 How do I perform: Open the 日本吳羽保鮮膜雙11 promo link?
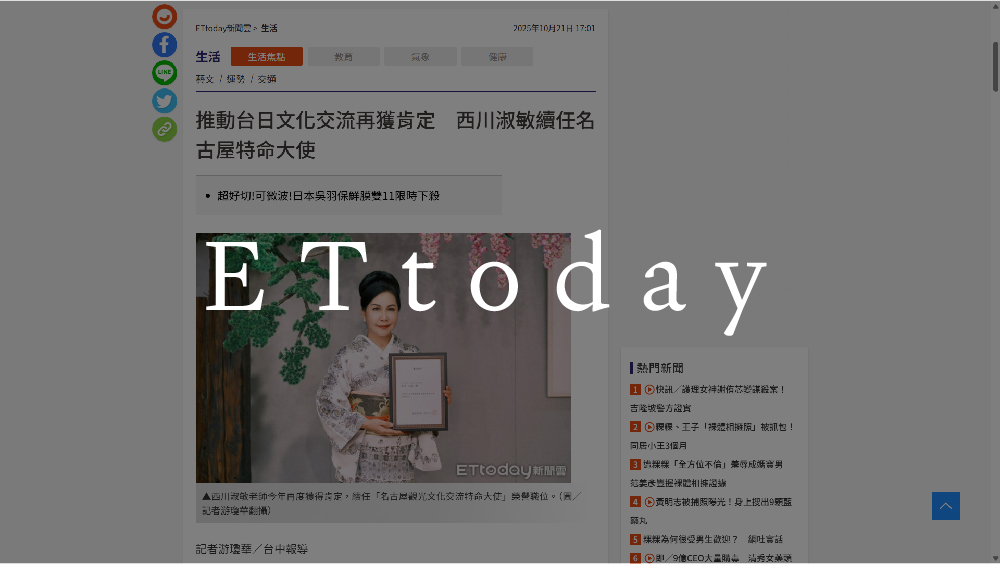pos(328,196)
